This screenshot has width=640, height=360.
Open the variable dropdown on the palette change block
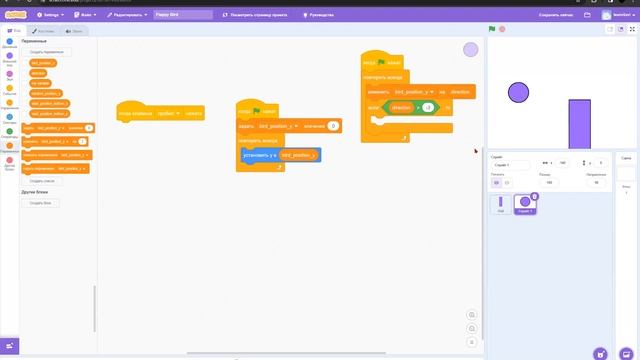tap(55, 142)
